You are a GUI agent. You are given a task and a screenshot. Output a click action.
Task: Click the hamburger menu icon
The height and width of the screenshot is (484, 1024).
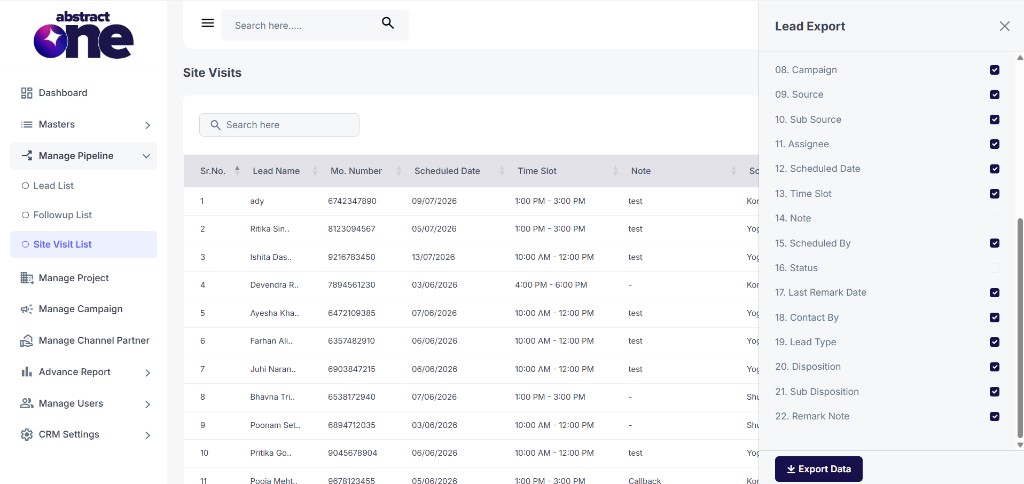pyautogui.click(x=208, y=24)
